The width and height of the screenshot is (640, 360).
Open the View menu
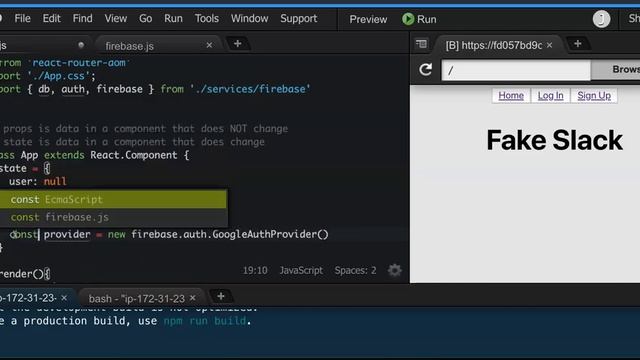click(x=116, y=19)
